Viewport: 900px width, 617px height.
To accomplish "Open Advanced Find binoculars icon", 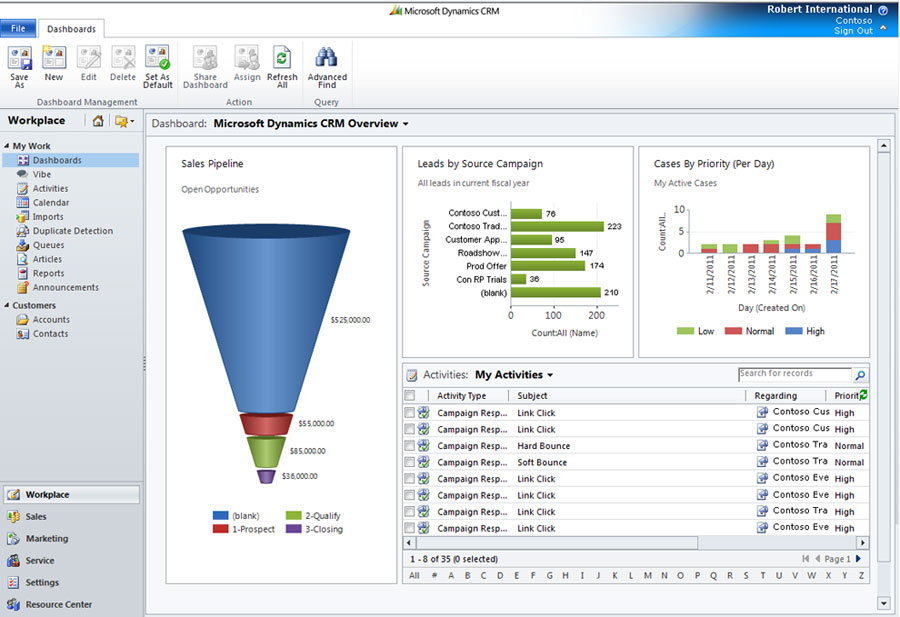I will point(327,58).
